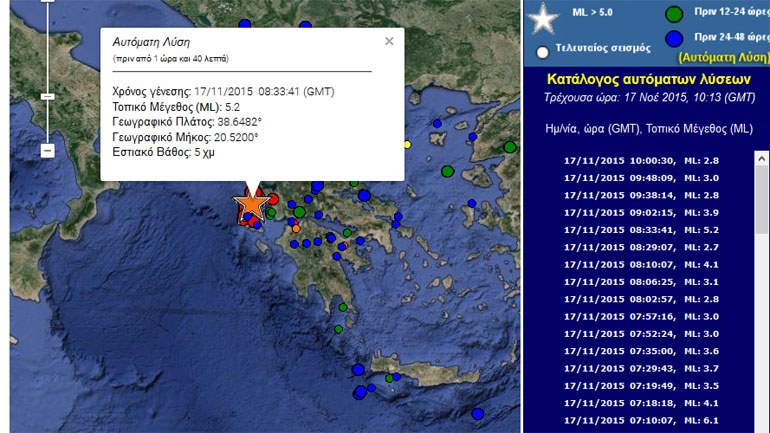770x433 pixels.
Task: Select the yellow earthquake marker on the map
Action: click(407, 145)
